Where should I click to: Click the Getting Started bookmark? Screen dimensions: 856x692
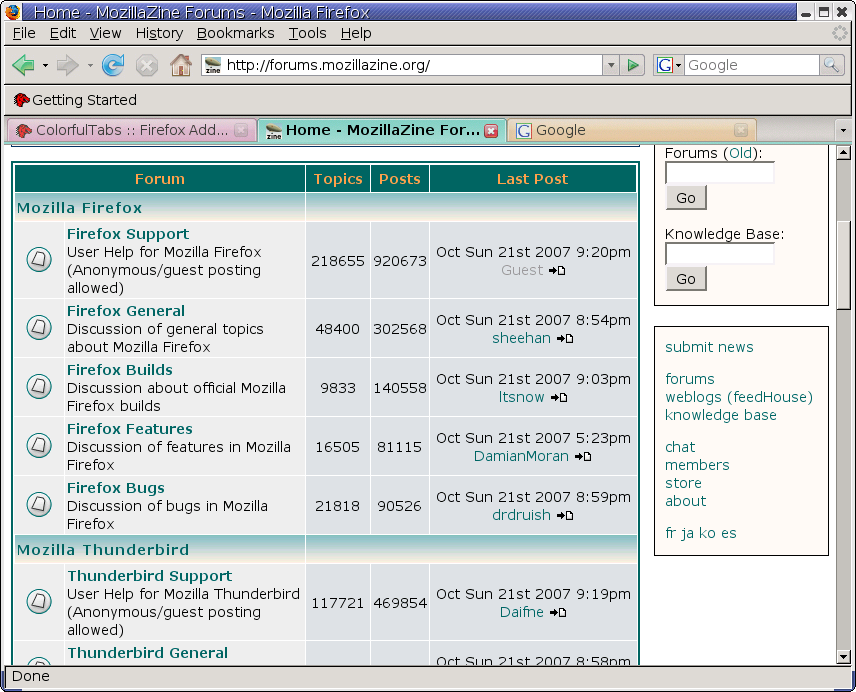[x=75, y=100]
